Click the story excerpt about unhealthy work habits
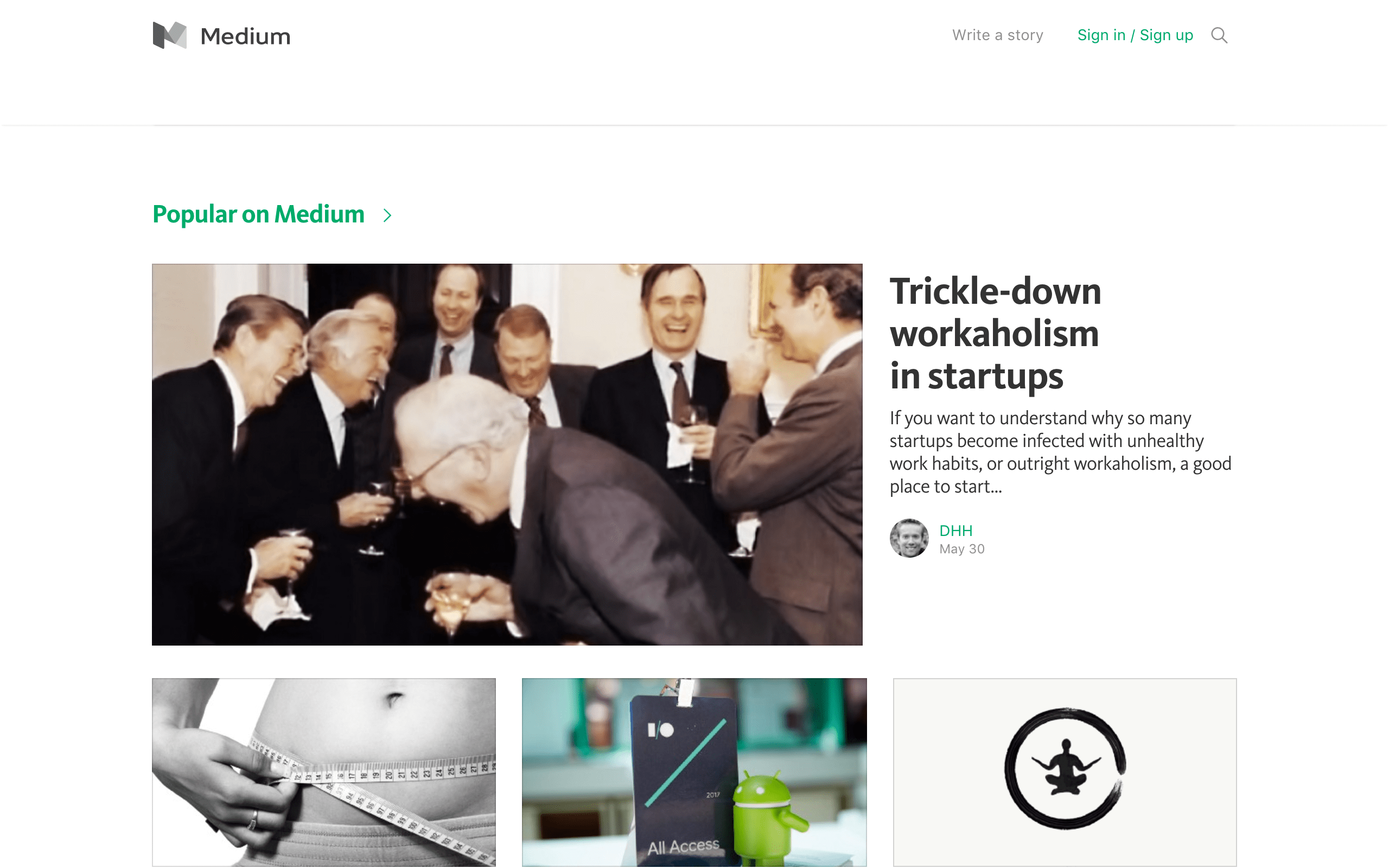Screen dimensions: 1389x868 click(1060, 452)
